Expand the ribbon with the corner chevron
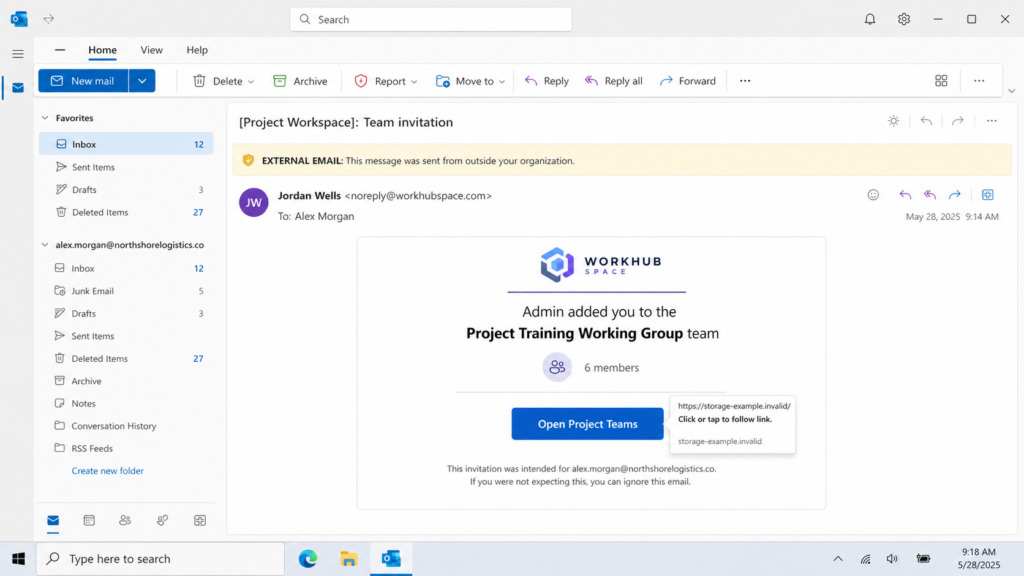 point(1012,91)
